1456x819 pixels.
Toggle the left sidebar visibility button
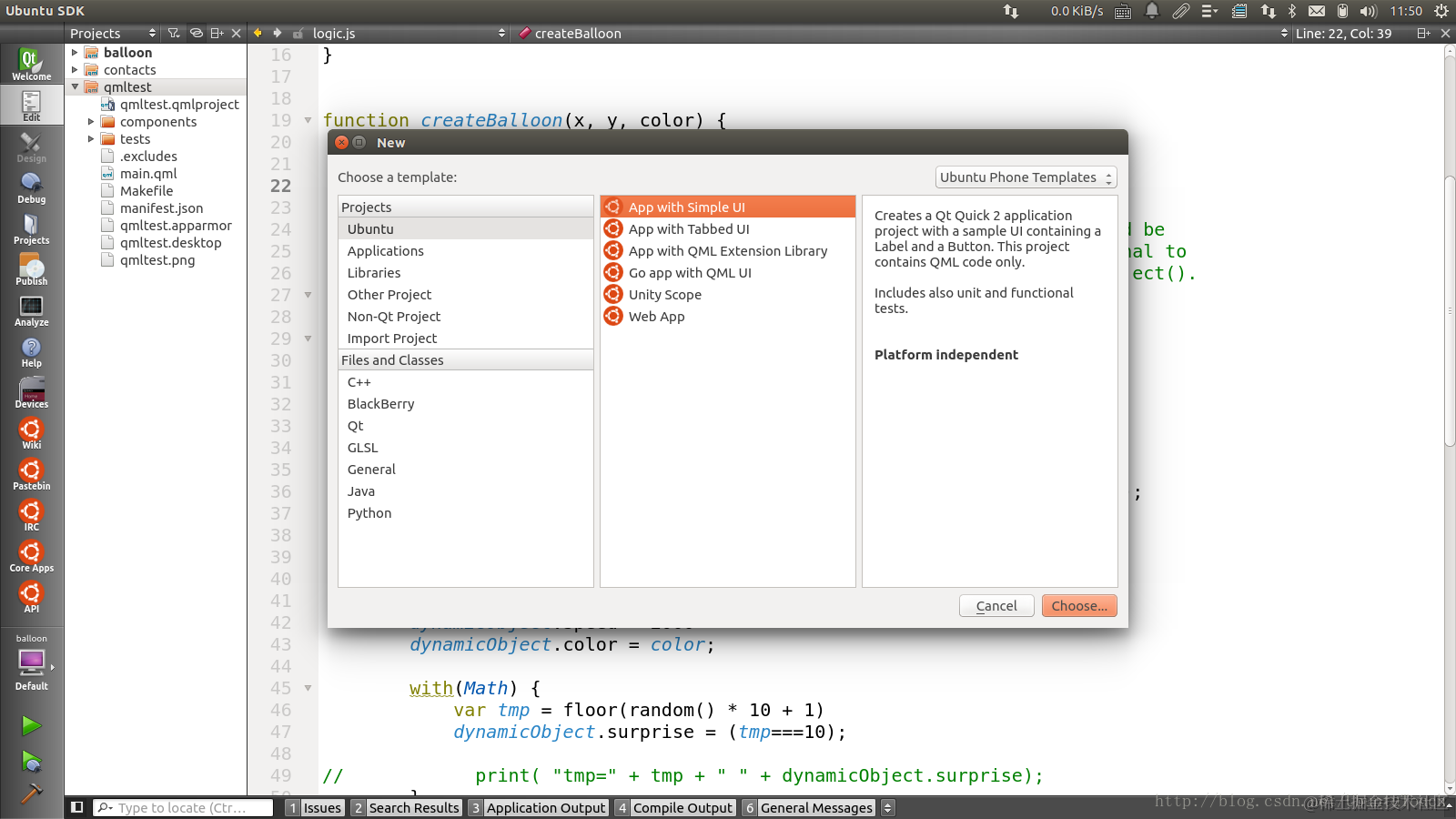pos(77,807)
